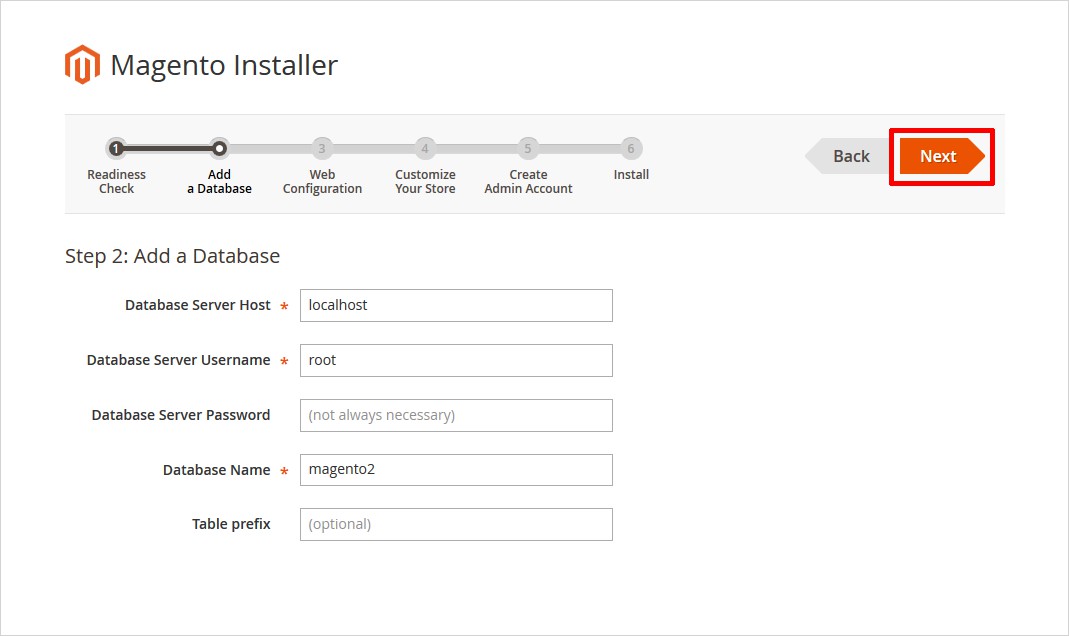Click the step 5 numbered circle
The height and width of the screenshot is (636, 1069).
[x=528, y=149]
